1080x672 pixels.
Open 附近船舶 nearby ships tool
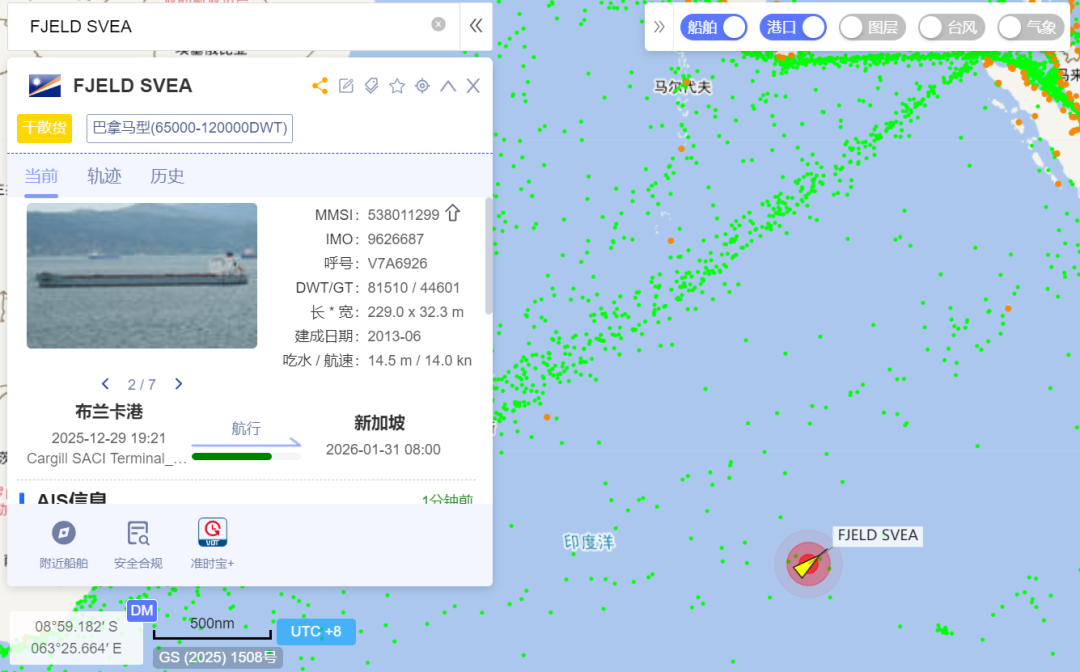pyautogui.click(x=63, y=544)
